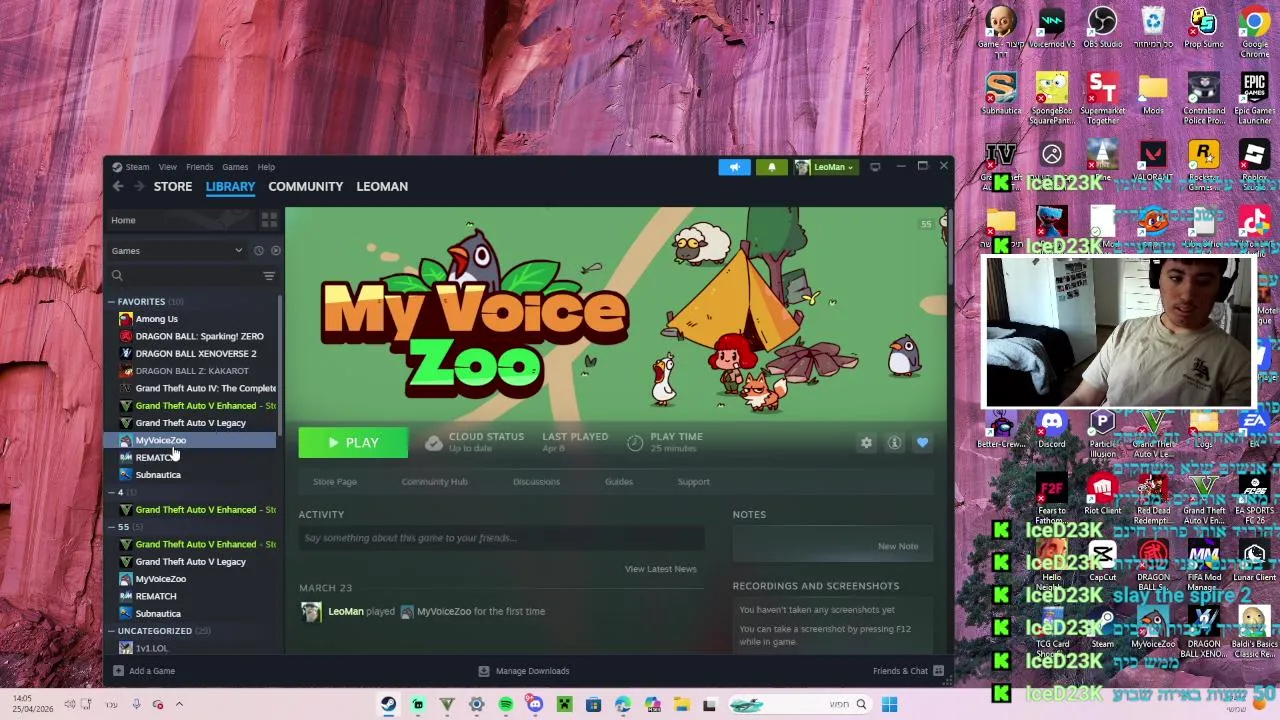Viewport: 1280px width, 720px height.
Task: Select Among Us in the library list
Action: click(156, 319)
